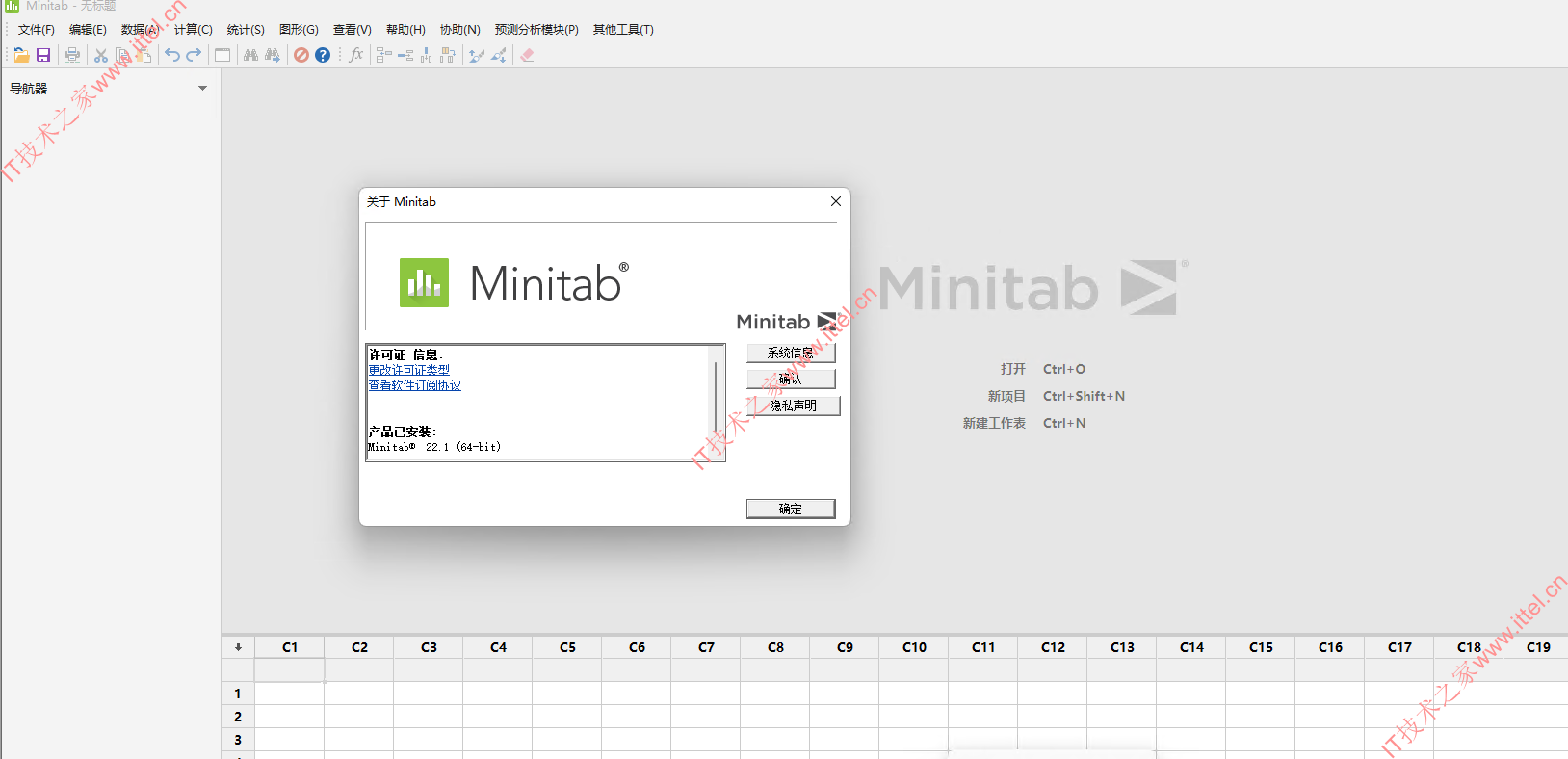The height and width of the screenshot is (759, 1568).
Task: Click the worksheet data direction arrow
Action: tap(238, 647)
